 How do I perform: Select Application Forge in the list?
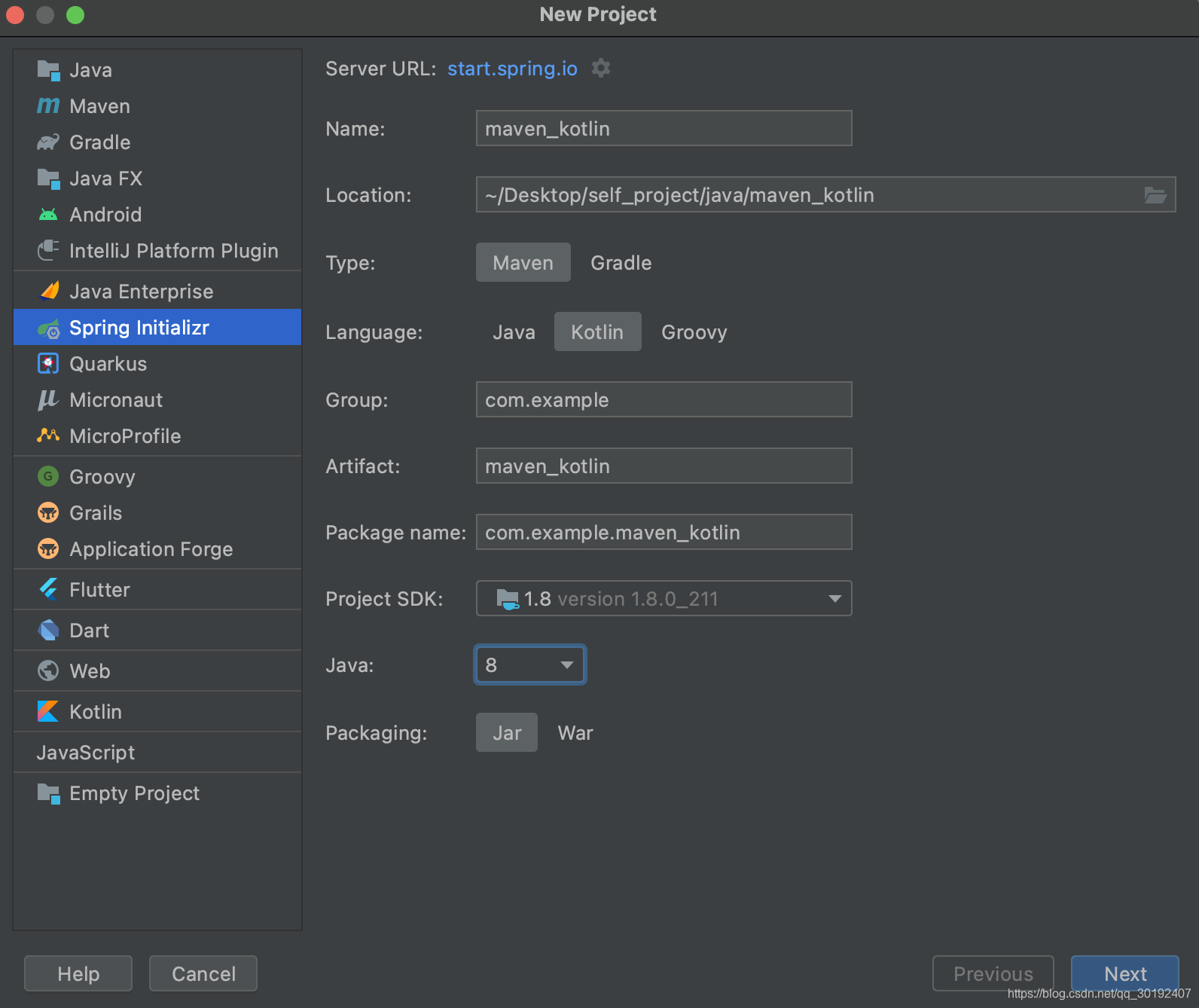click(x=157, y=548)
